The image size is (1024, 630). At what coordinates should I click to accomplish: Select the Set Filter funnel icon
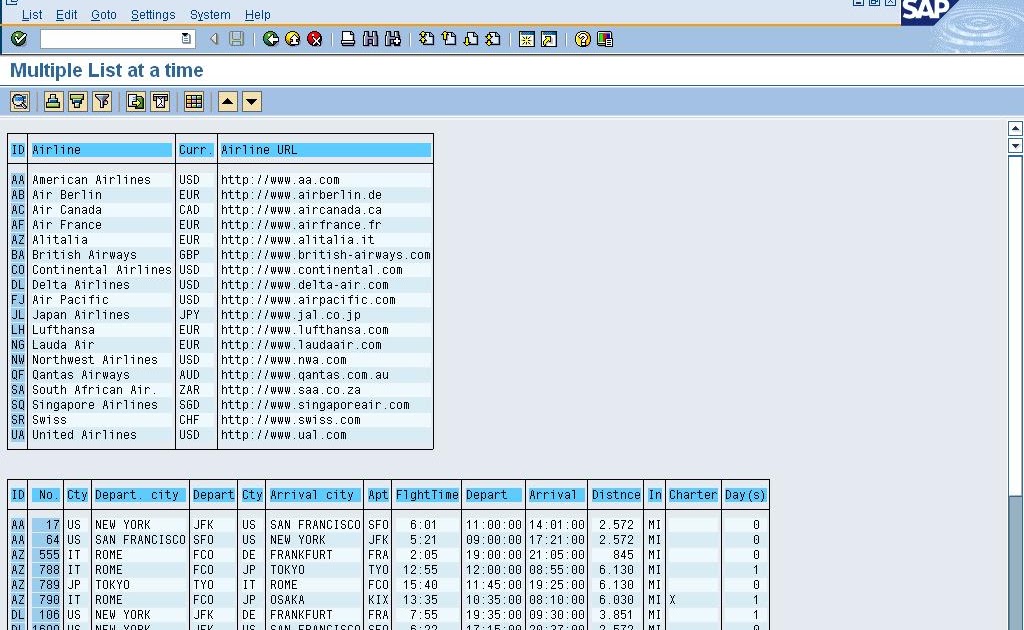[x=100, y=101]
